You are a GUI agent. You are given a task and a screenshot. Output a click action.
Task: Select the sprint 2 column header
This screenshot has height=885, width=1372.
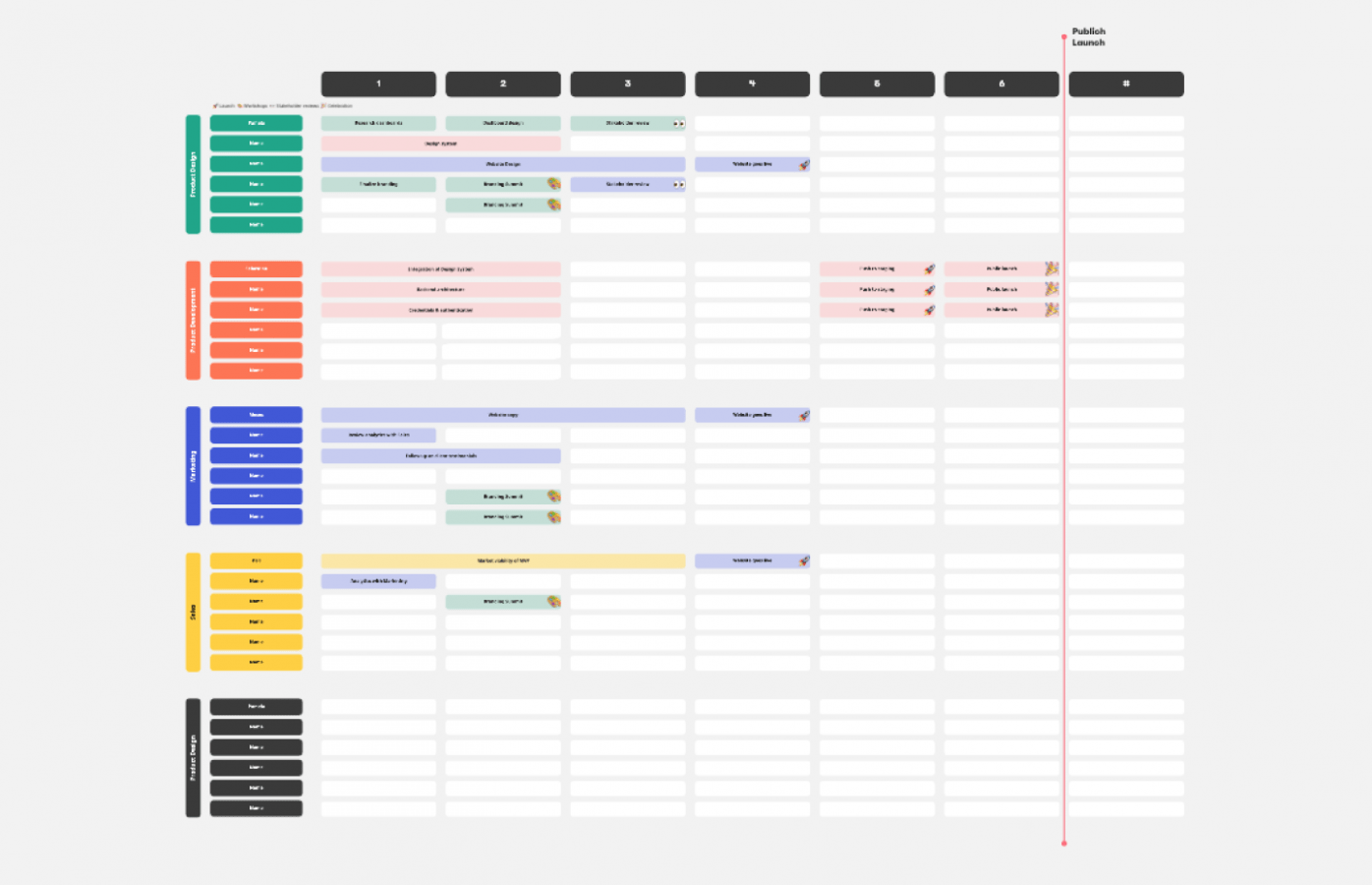coord(503,84)
